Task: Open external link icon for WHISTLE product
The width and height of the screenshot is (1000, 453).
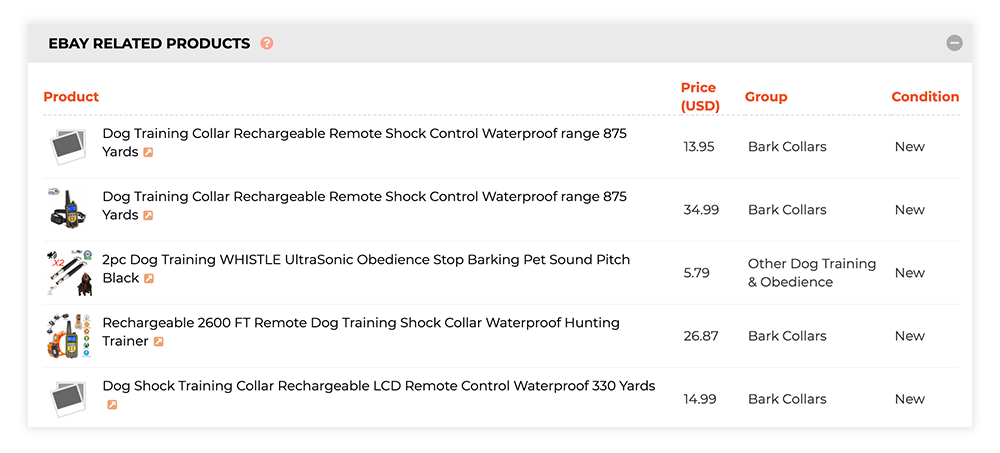Action: 149,279
